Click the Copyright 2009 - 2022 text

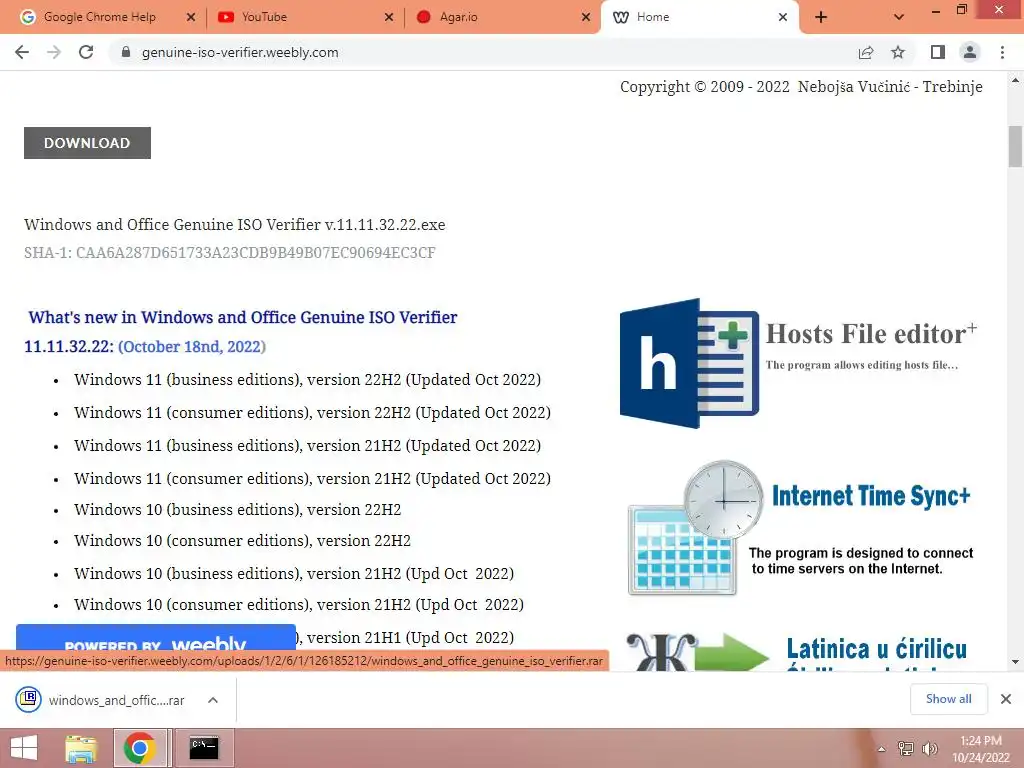[x=801, y=87]
